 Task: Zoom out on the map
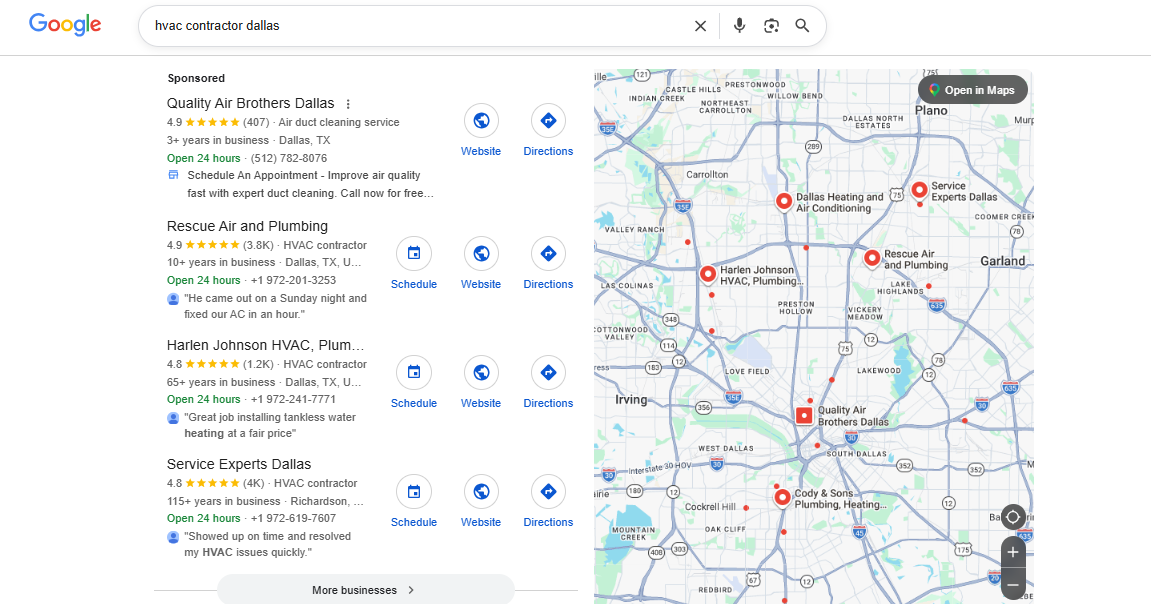pos(1013,585)
